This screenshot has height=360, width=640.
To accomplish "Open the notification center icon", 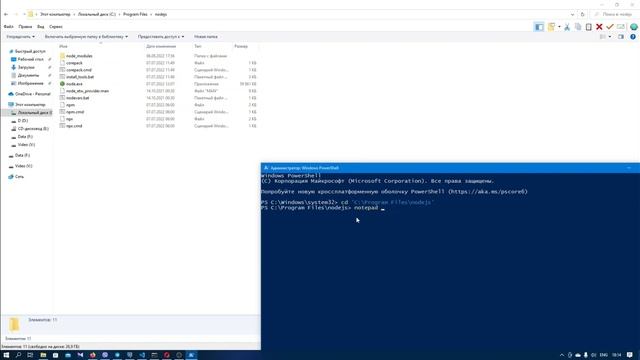I will click(630, 355).
